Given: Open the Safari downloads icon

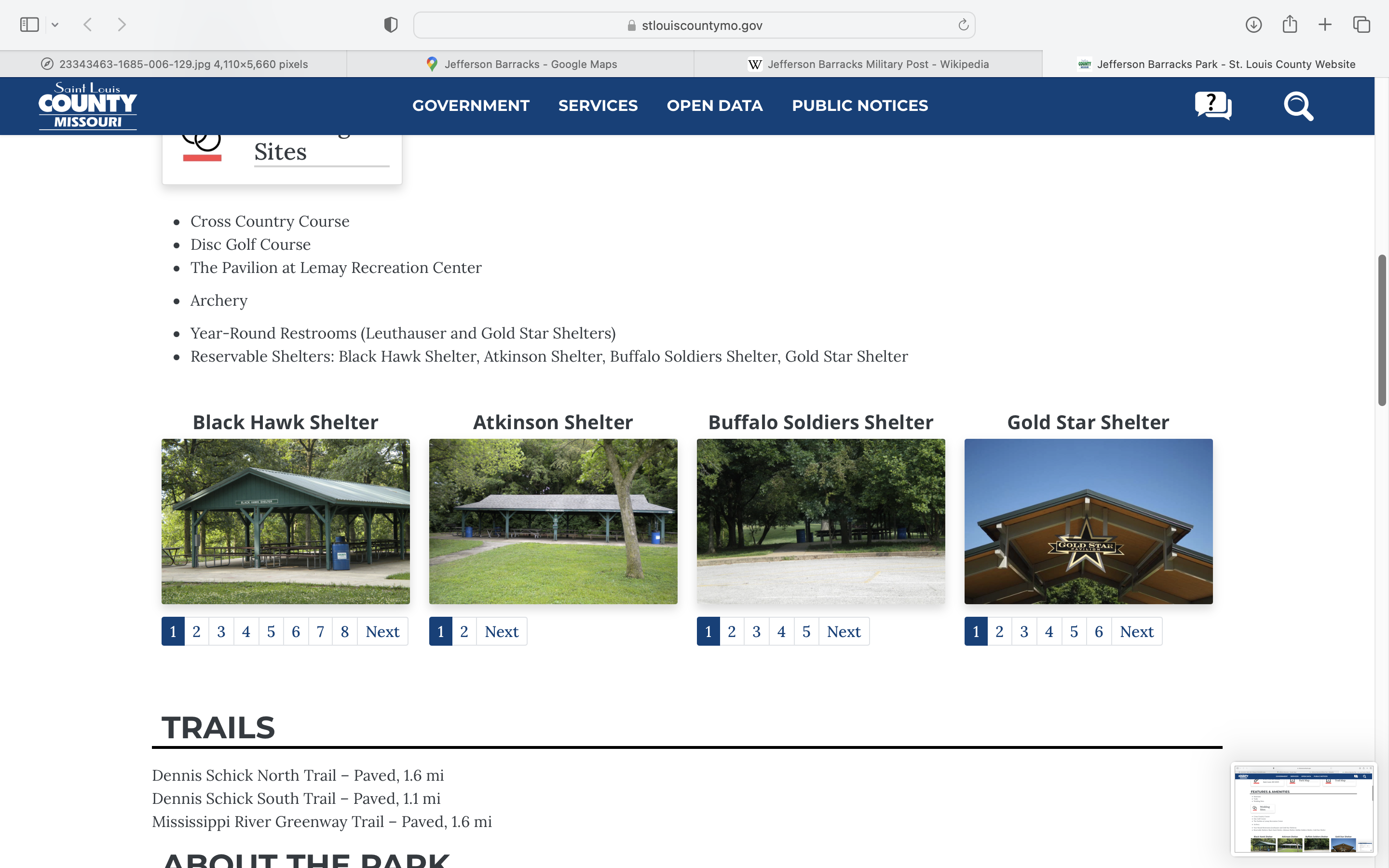Looking at the screenshot, I should pos(1253,25).
